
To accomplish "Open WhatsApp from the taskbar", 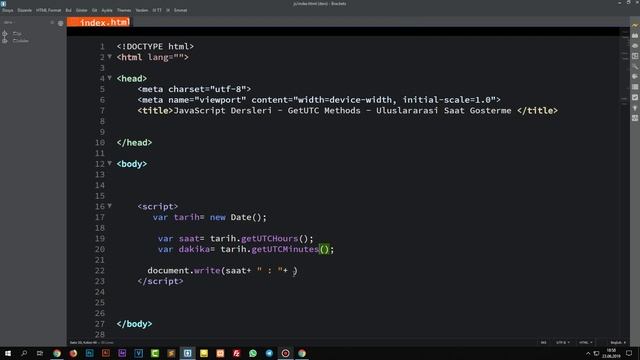I will (x=253, y=353).
